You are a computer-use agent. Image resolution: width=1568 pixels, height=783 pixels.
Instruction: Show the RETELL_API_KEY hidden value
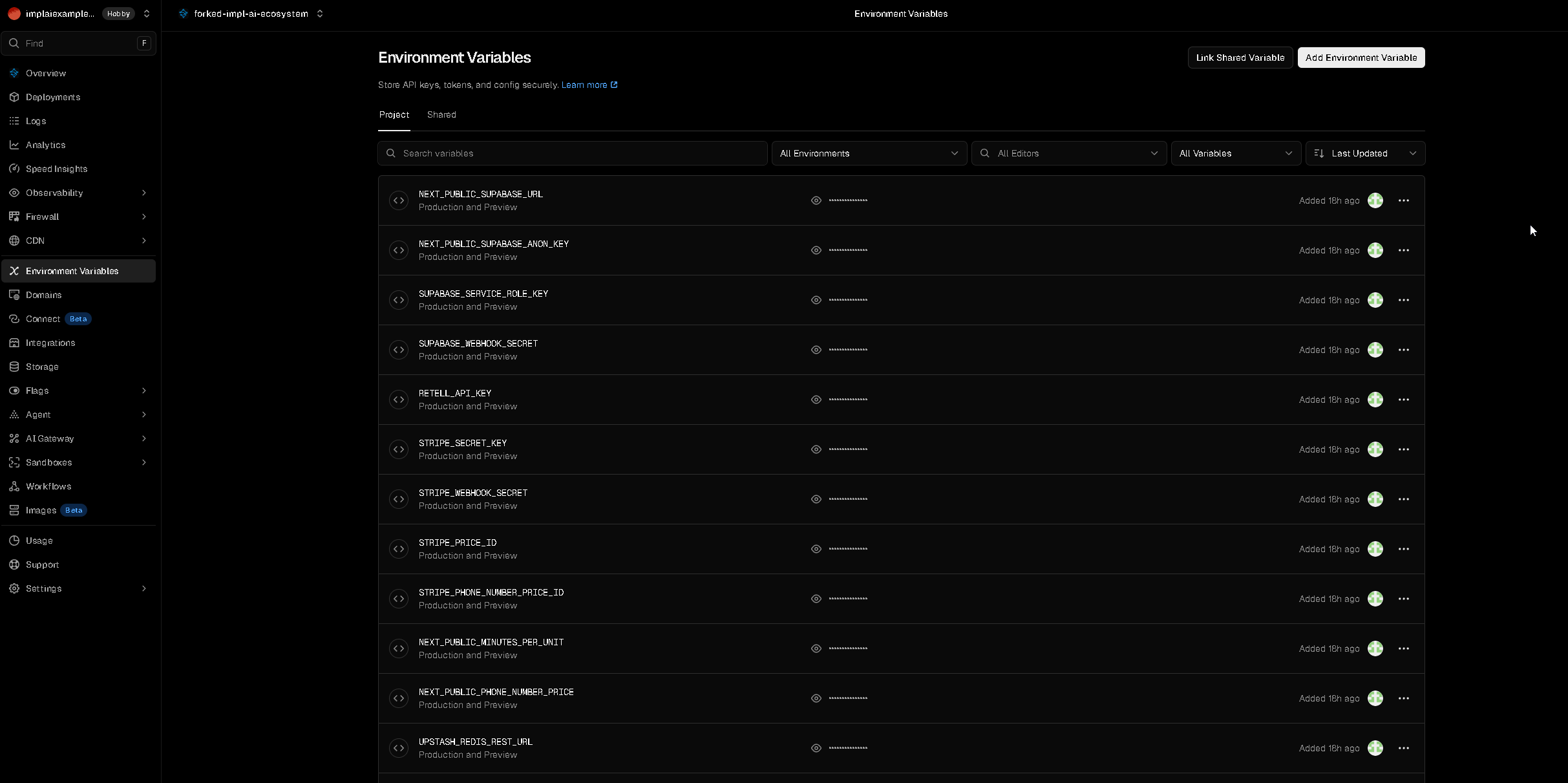[816, 400]
